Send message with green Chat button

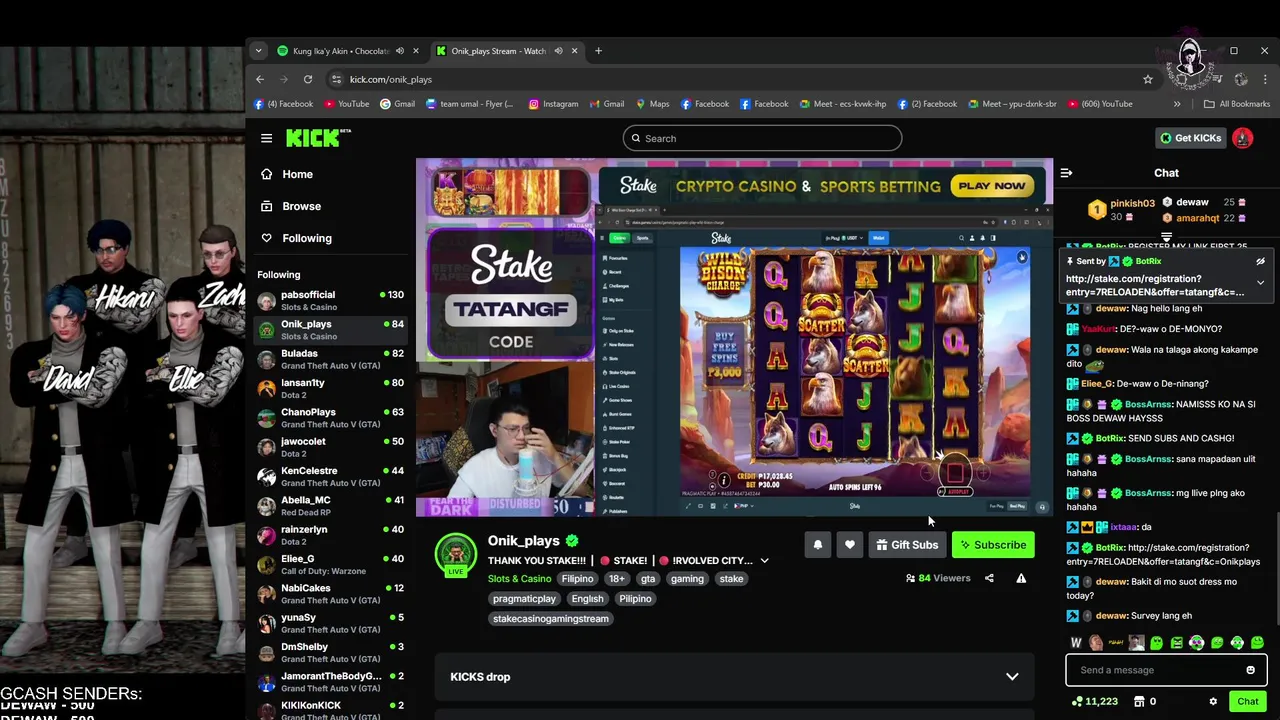click(1247, 701)
